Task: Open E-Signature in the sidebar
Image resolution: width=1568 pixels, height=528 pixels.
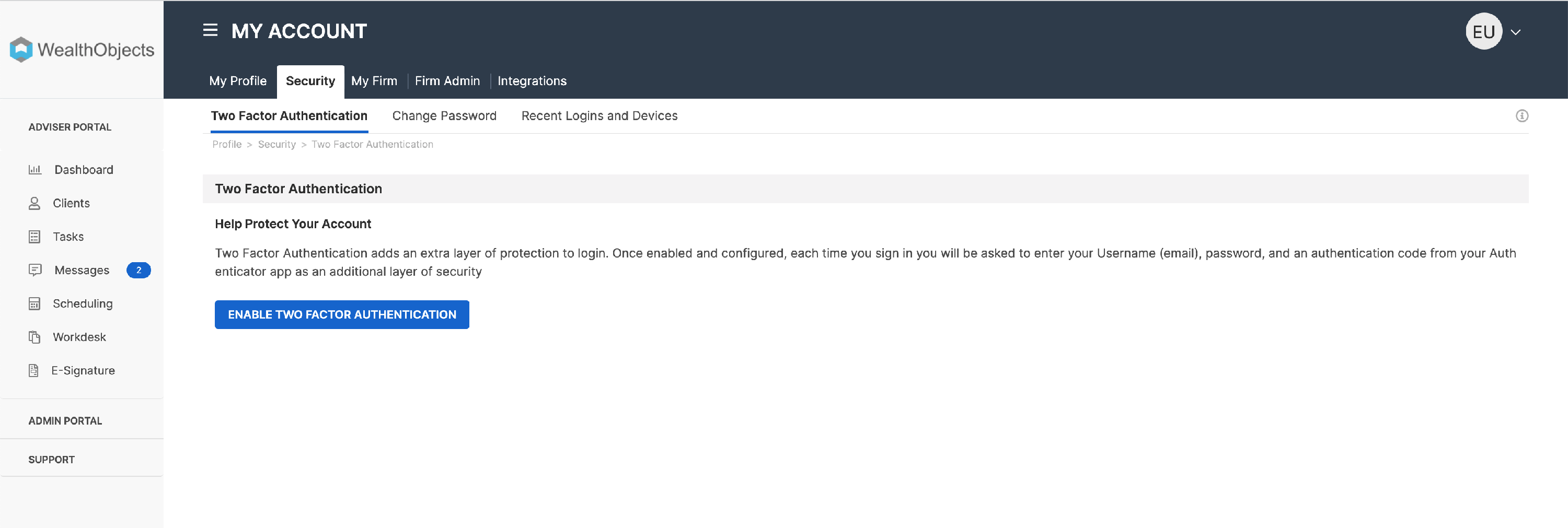Action: (x=83, y=370)
